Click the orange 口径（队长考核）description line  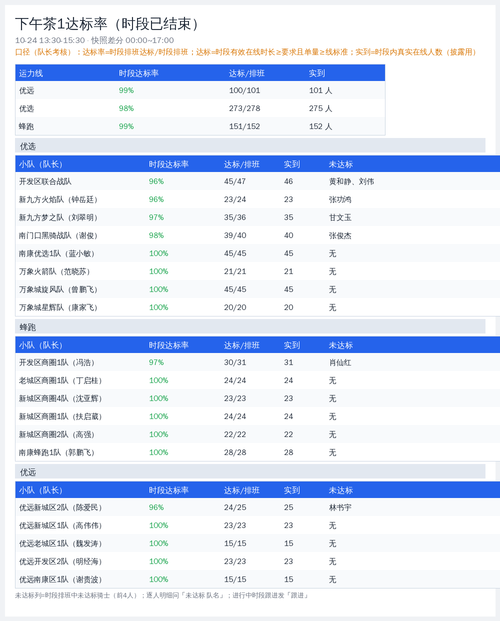246,52
